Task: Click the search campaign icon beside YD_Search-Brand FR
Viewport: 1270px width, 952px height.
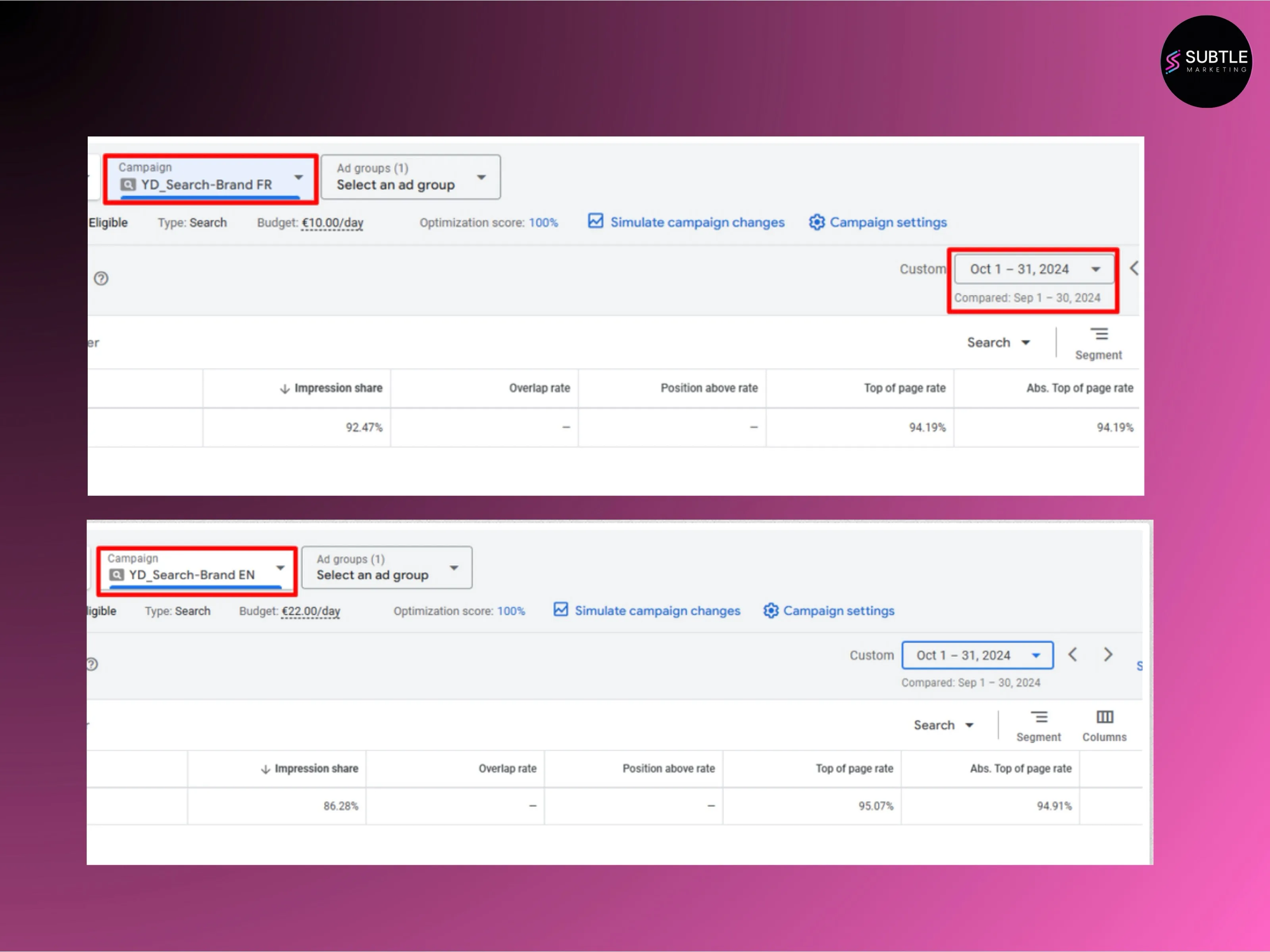Action: (x=128, y=185)
